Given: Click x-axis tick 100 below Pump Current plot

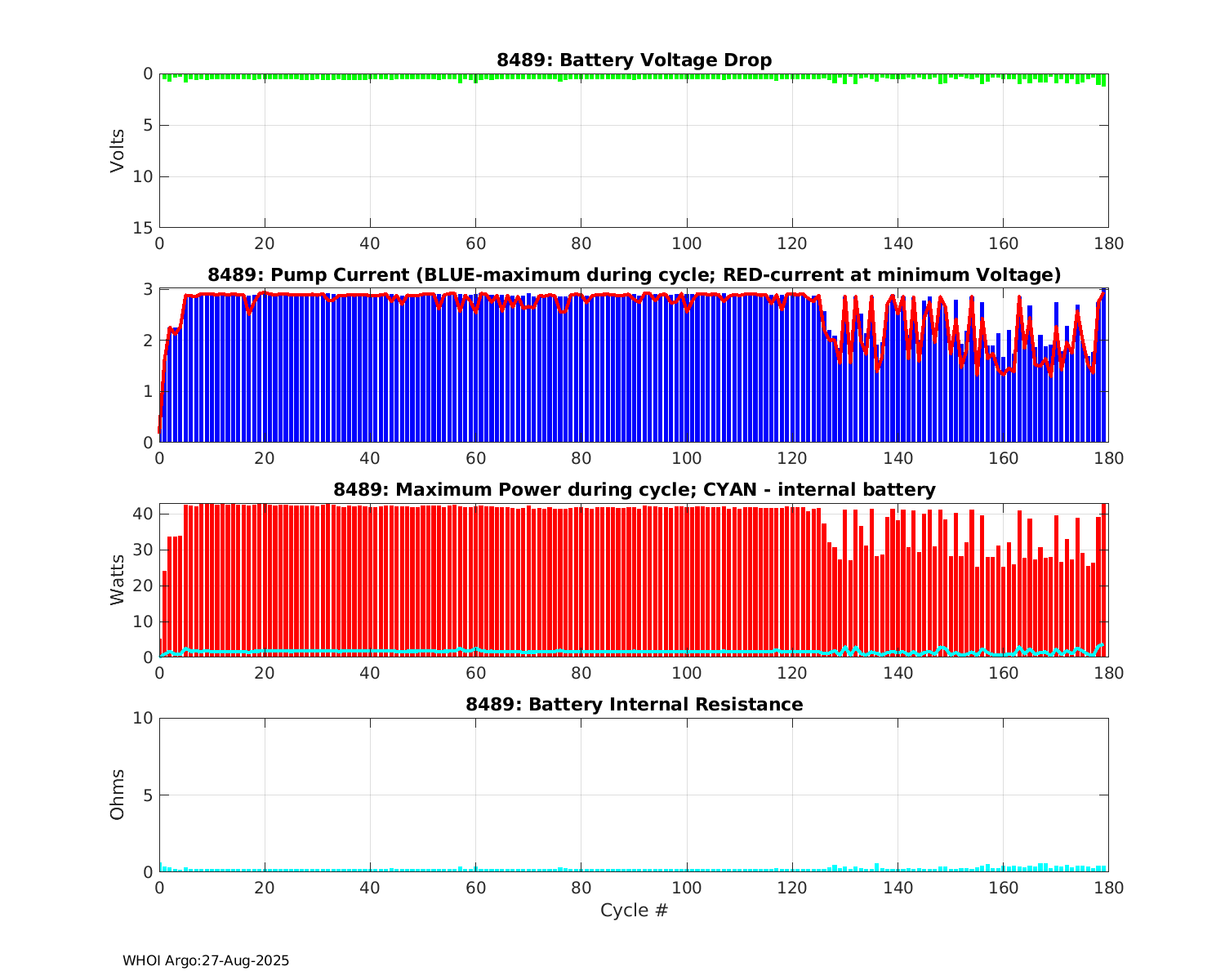Looking at the screenshot, I should (x=686, y=459).
